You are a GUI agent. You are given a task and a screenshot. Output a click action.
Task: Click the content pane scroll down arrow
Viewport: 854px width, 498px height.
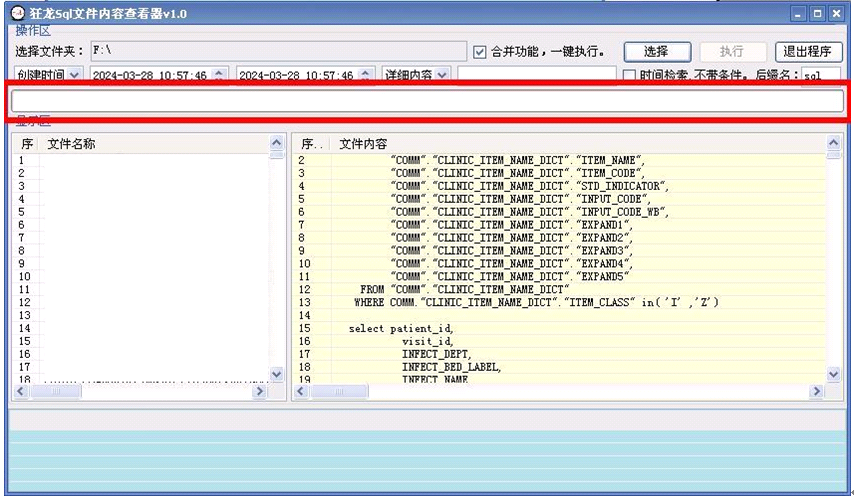pyautogui.click(x=833, y=374)
